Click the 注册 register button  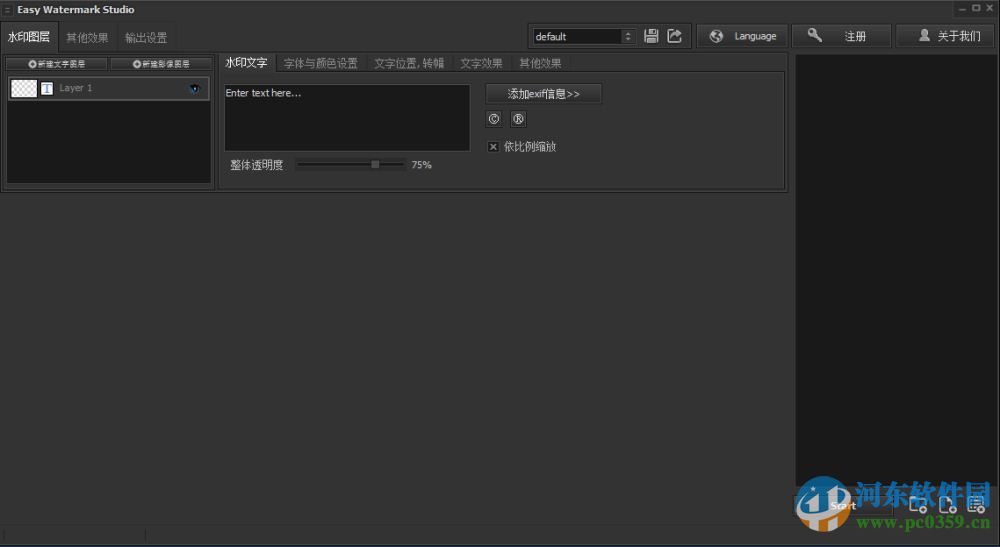pos(841,36)
